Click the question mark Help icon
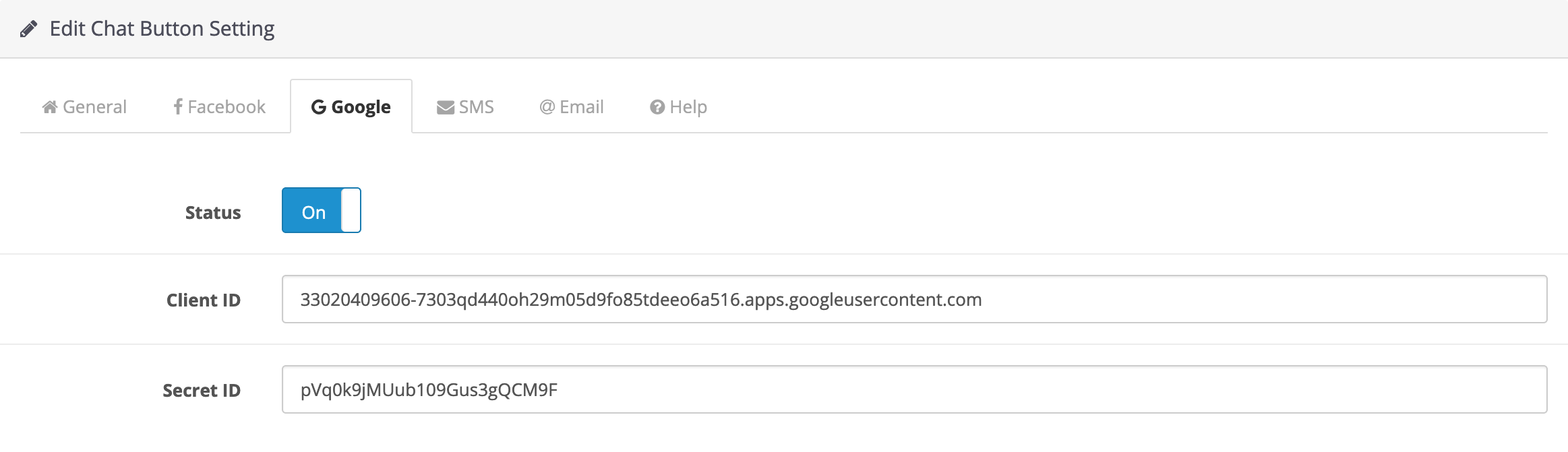Image resolution: width=1568 pixels, height=452 pixels. coord(657,108)
